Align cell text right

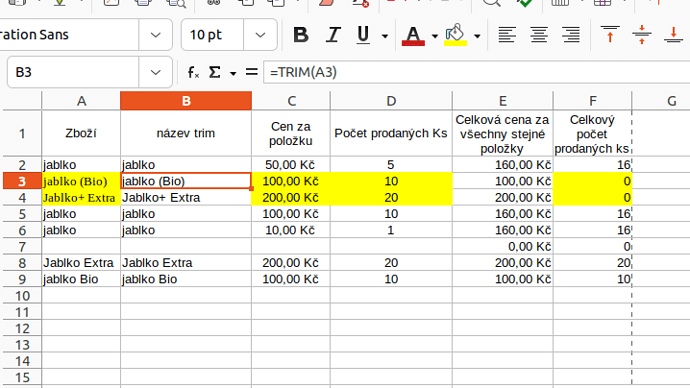click(x=571, y=35)
